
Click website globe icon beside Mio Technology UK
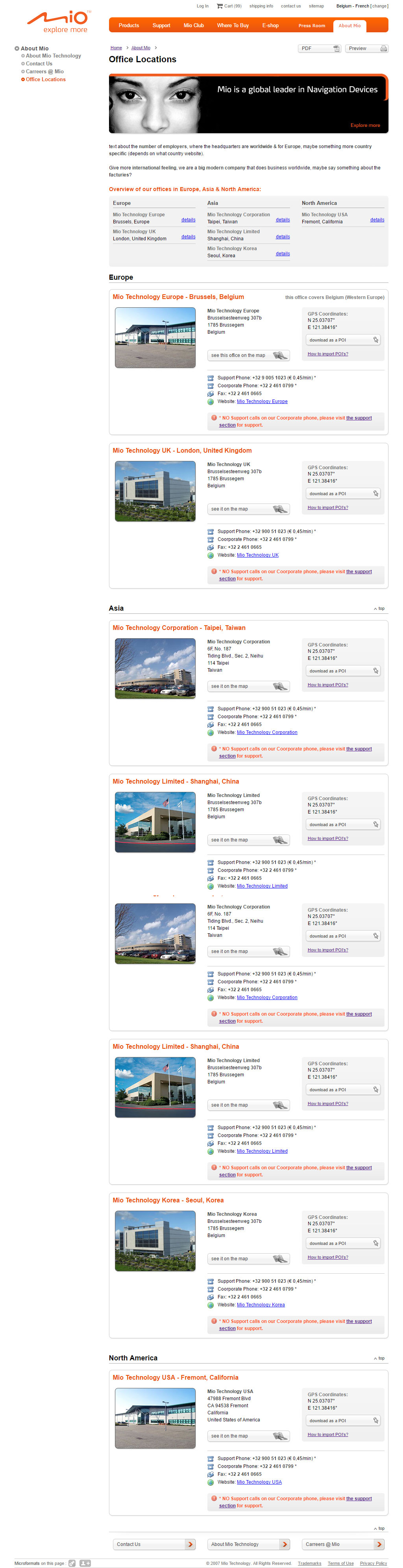[211, 555]
